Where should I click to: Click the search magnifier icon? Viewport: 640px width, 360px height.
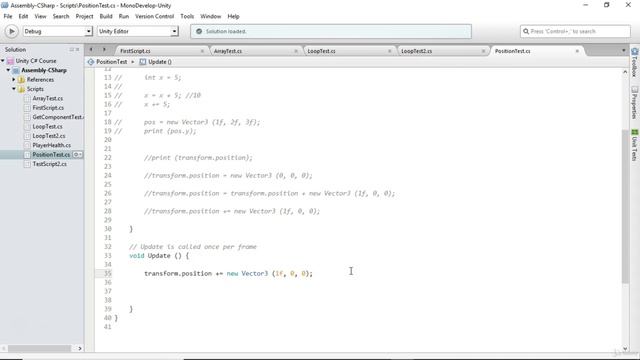(x=526, y=31)
